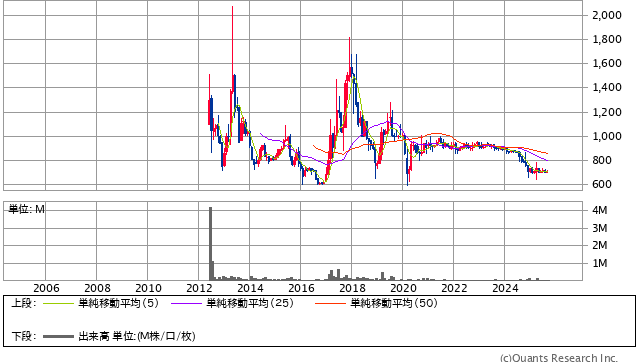Click the 2018 x-axis year label
The width and height of the screenshot is (638, 362).
click(x=352, y=288)
